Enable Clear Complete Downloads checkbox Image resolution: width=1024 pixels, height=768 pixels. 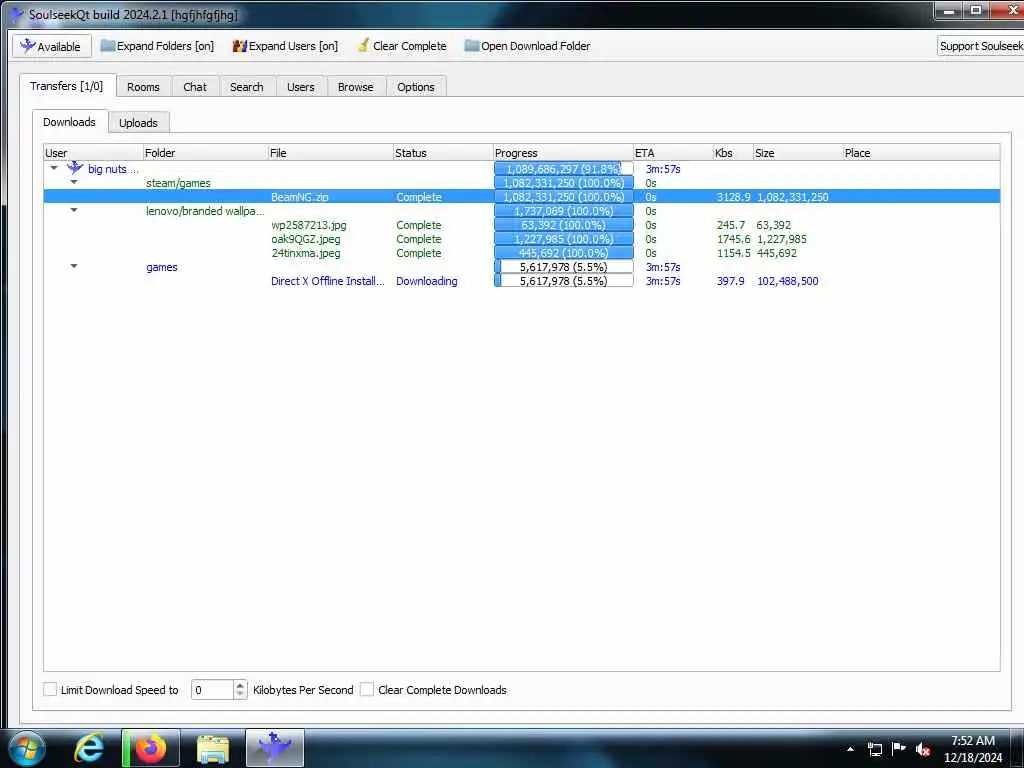click(367, 689)
